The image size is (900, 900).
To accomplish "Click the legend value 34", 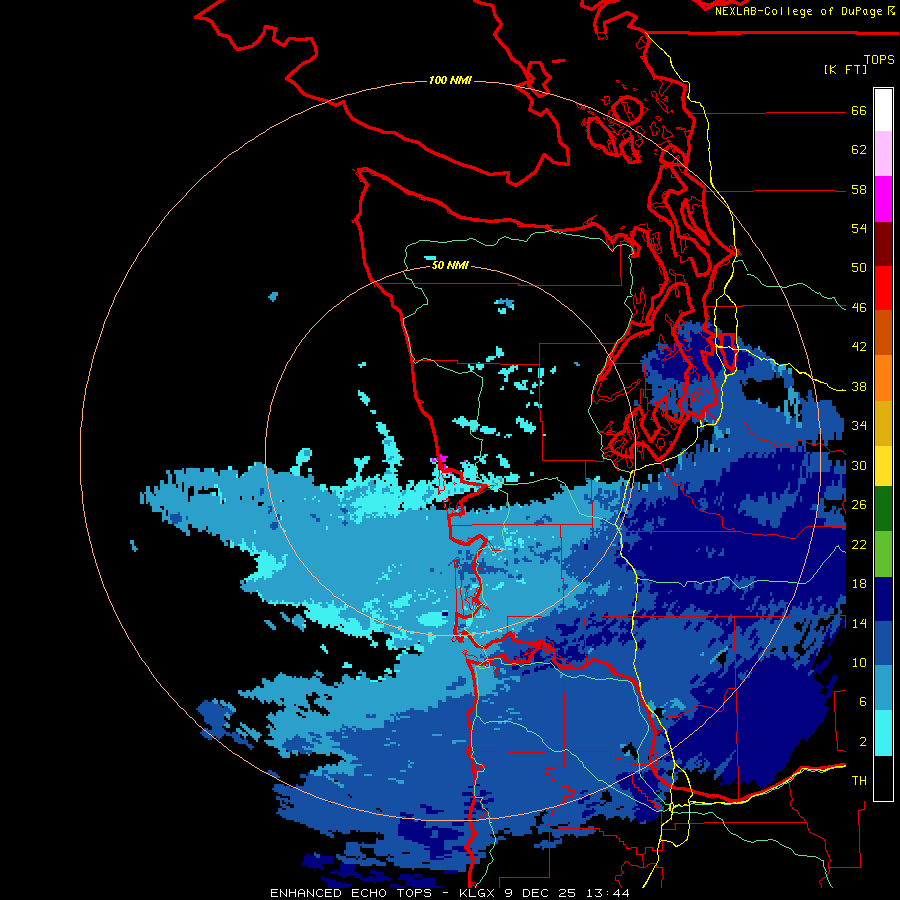I will click(x=859, y=426).
